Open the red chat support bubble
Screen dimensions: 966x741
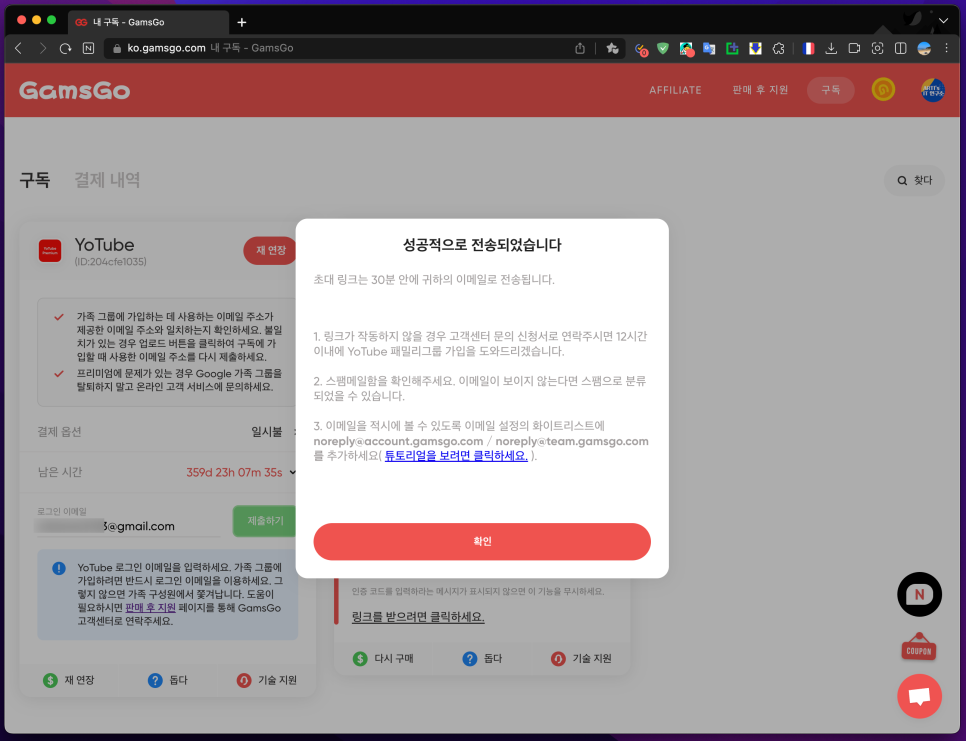point(919,697)
